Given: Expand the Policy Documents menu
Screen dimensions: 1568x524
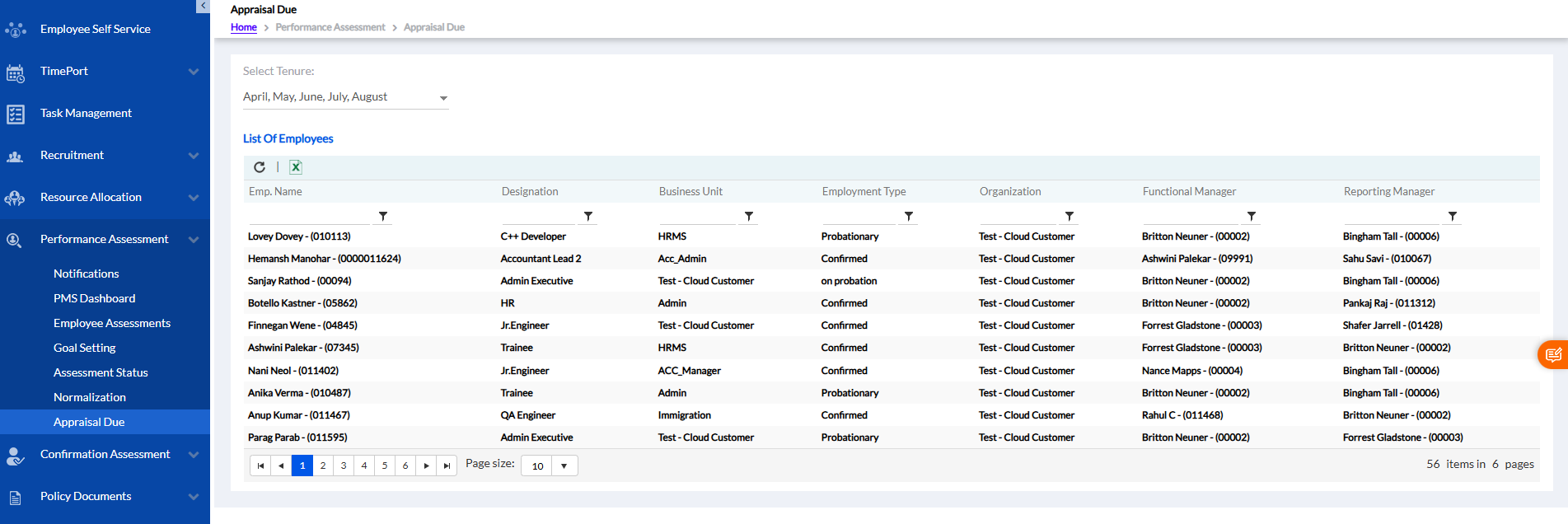Looking at the screenshot, I should pyautogui.click(x=194, y=497).
